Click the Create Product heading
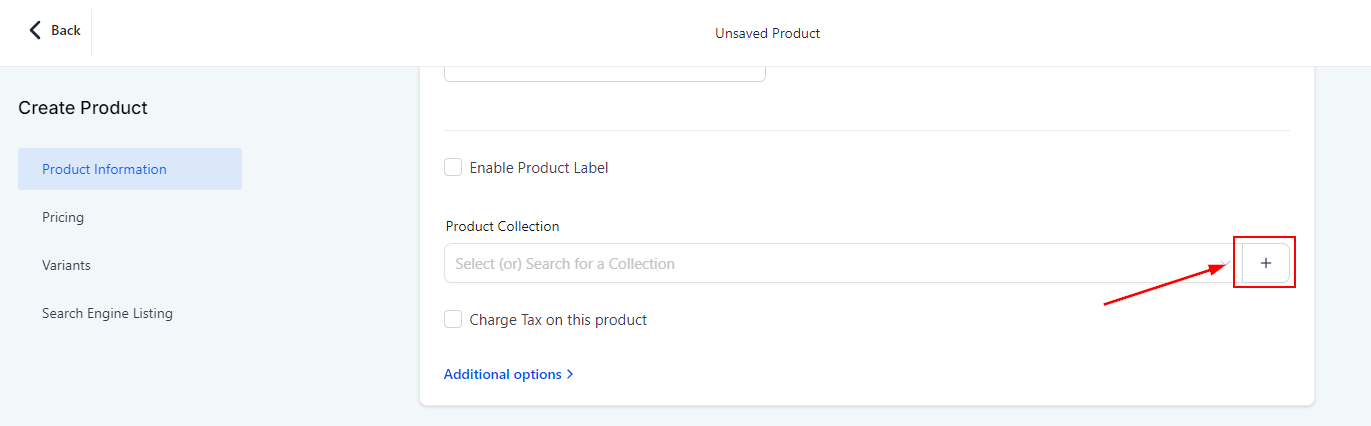The width and height of the screenshot is (1371, 426). pyautogui.click(x=83, y=108)
